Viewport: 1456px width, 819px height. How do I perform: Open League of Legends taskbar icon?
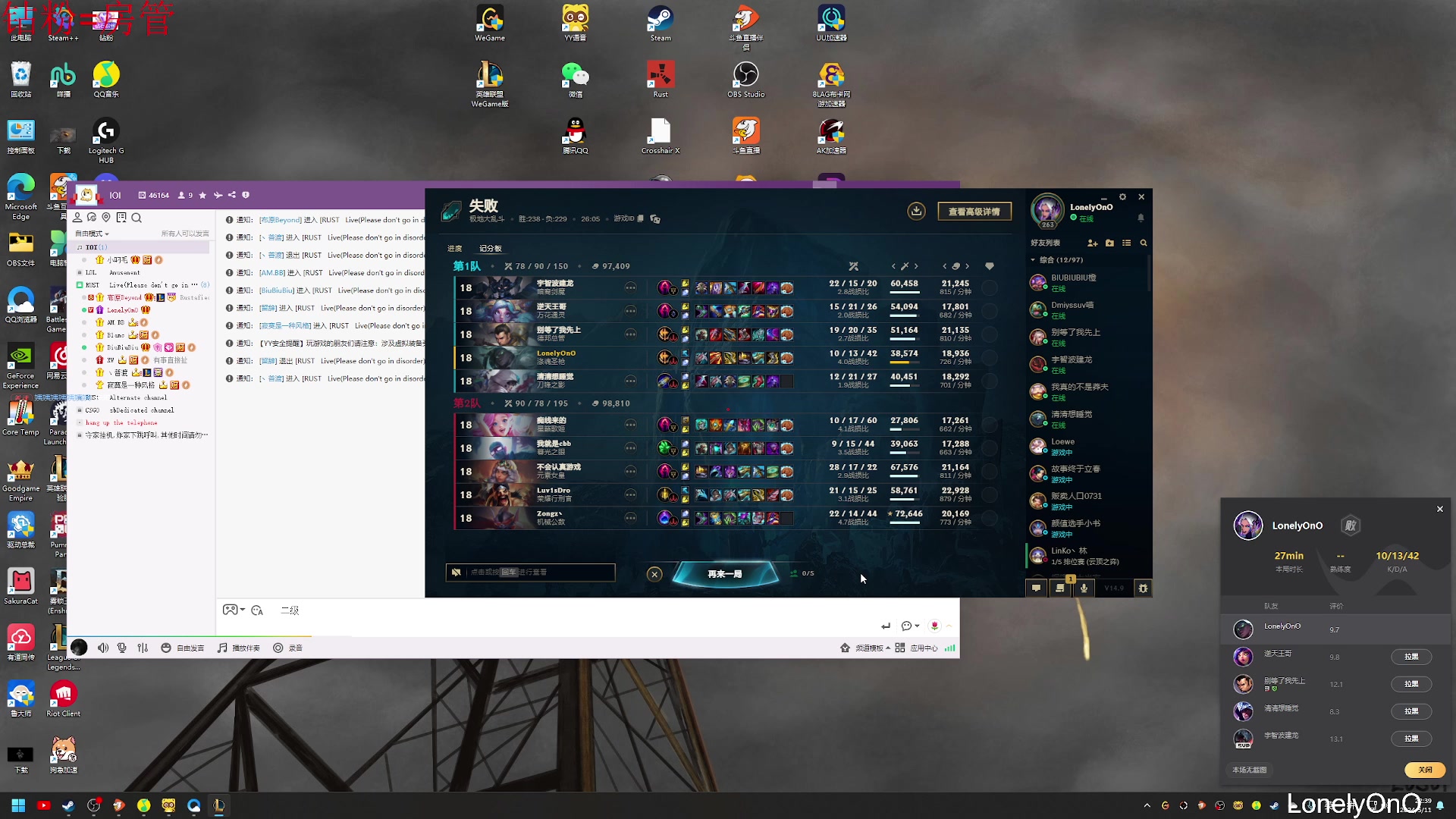coord(219,805)
